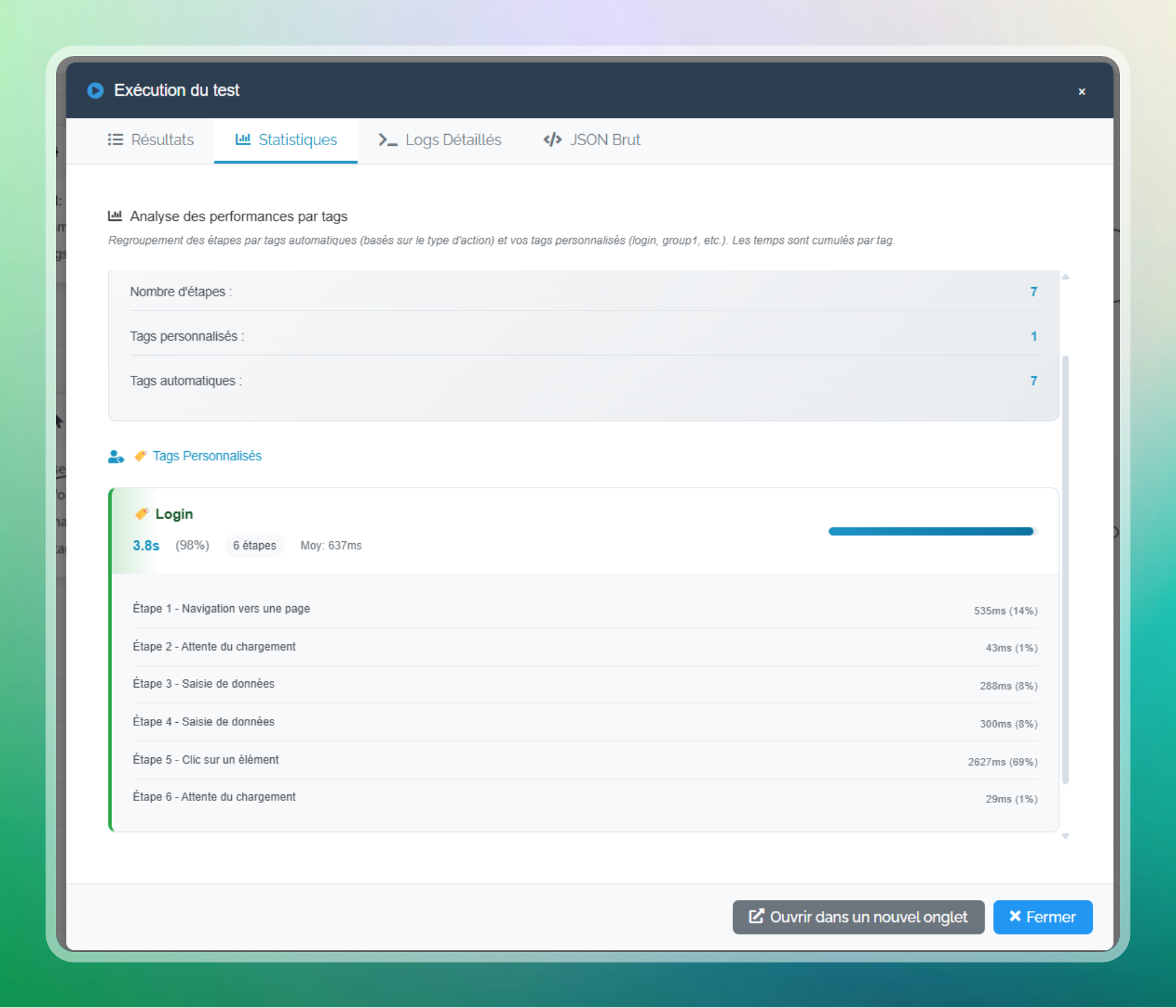The height and width of the screenshot is (1008, 1176).
Task: Click the scrollbar down arrow in statistics panel
Action: (1065, 836)
